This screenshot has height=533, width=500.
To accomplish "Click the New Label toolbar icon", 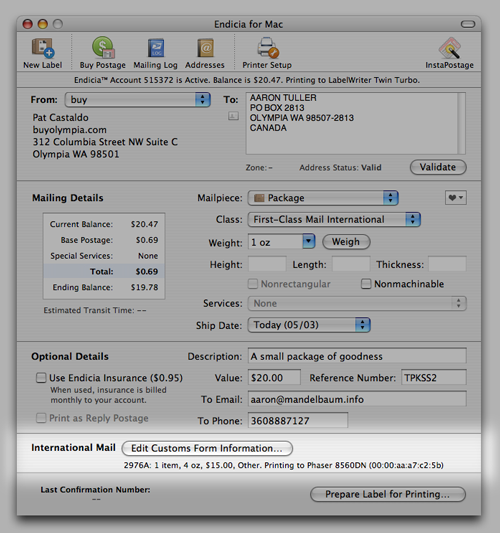I will coord(42,53).
